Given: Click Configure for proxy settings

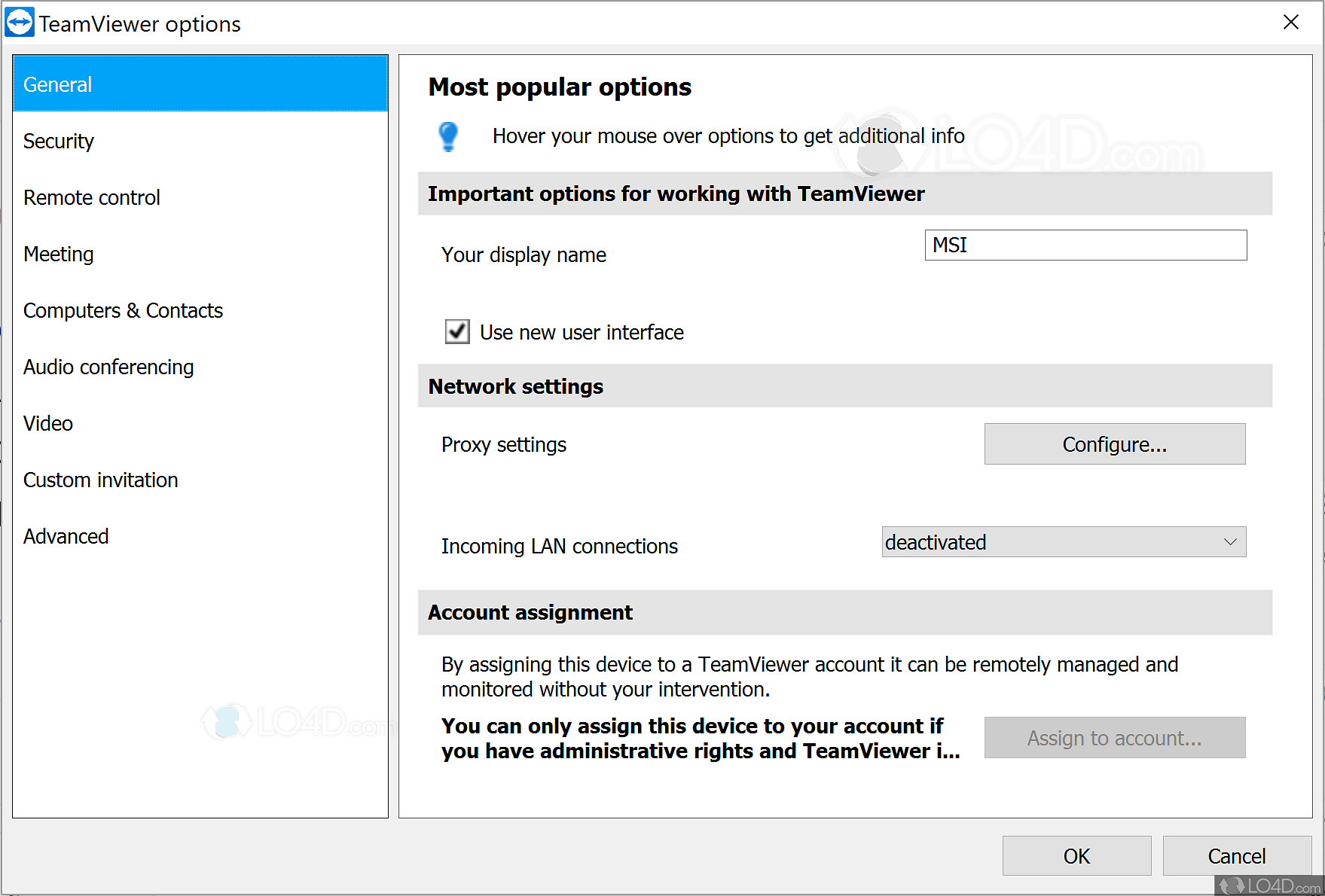Looking at the screenshot, I should coord(1113,443).
